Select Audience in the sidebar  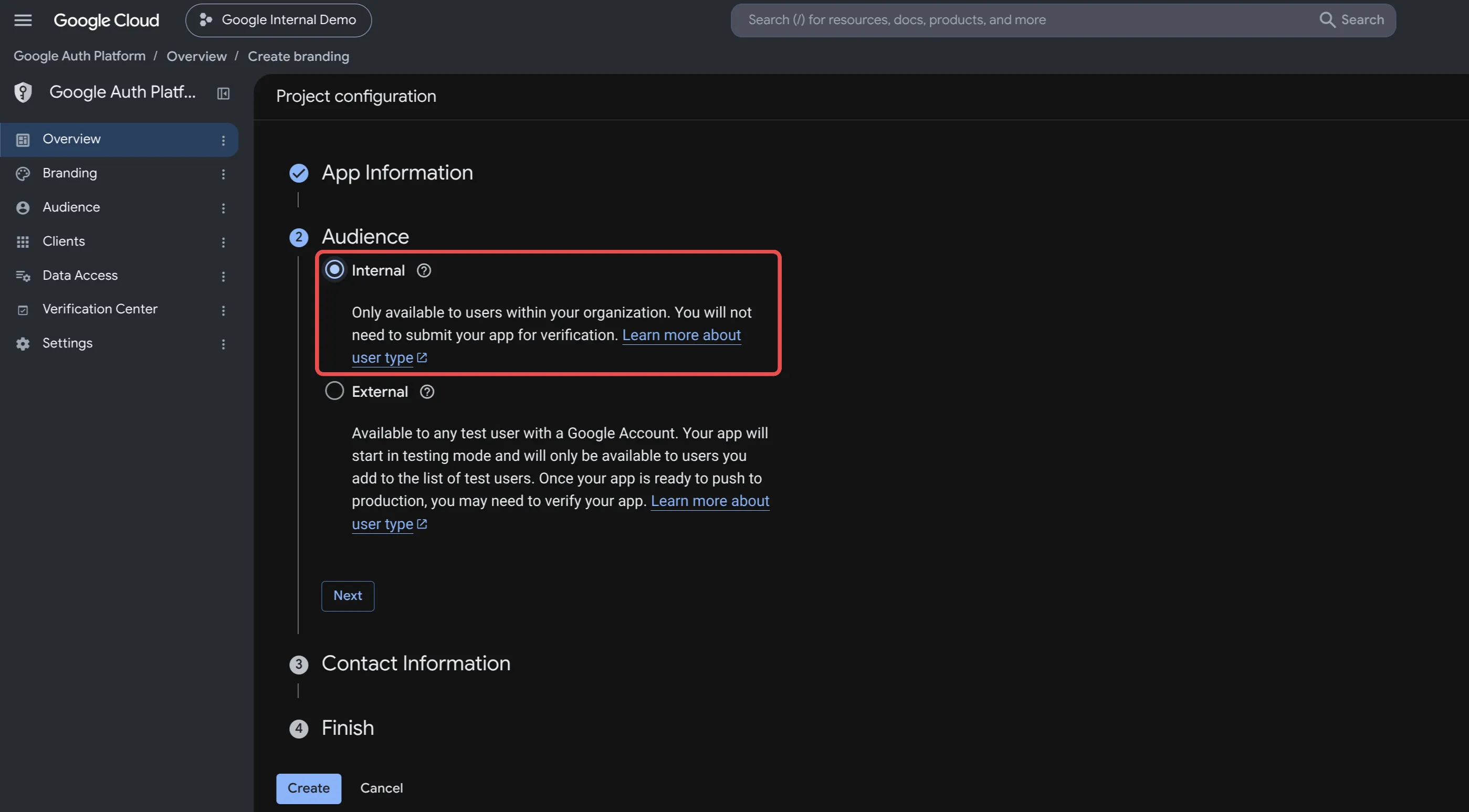coord(119,207)
